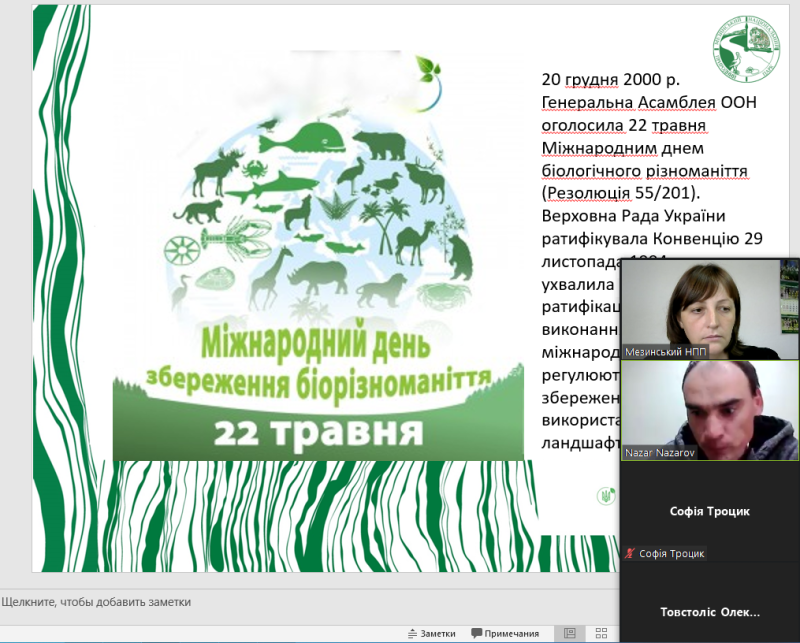The image size is (800, 643).
Task: Click the small trident emblem on slide
Action: pos(605,494)
